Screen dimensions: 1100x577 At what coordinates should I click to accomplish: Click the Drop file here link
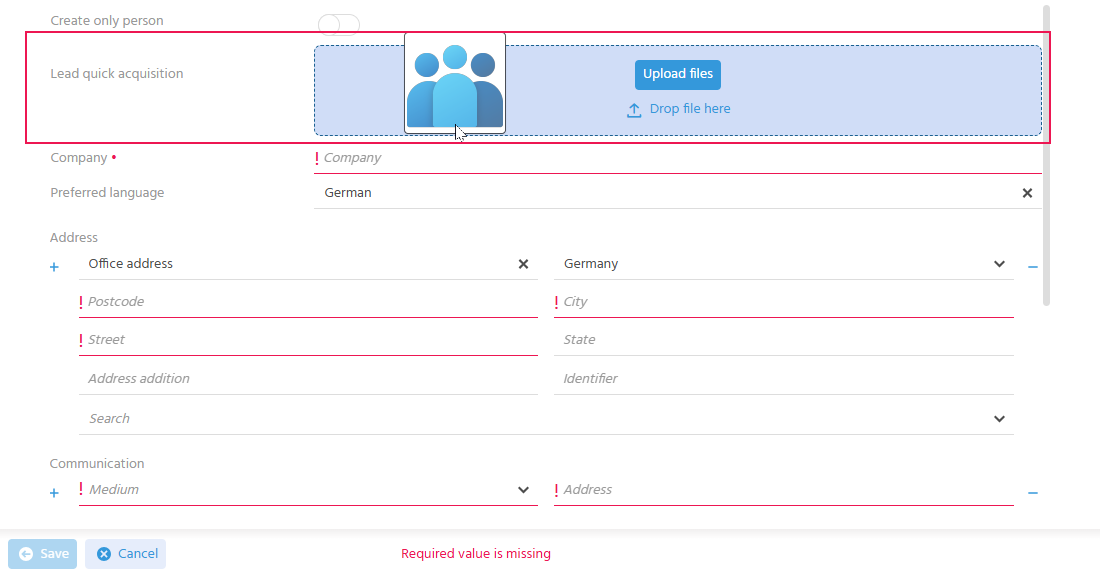690,109
